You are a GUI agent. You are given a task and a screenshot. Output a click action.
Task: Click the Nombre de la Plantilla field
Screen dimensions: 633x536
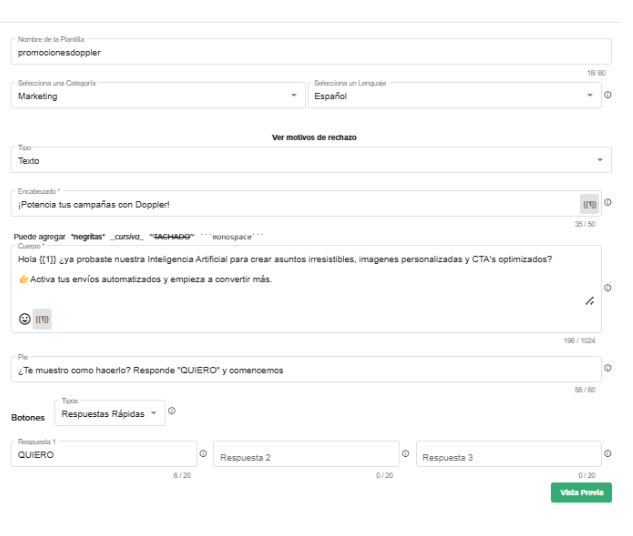(312, 52)
